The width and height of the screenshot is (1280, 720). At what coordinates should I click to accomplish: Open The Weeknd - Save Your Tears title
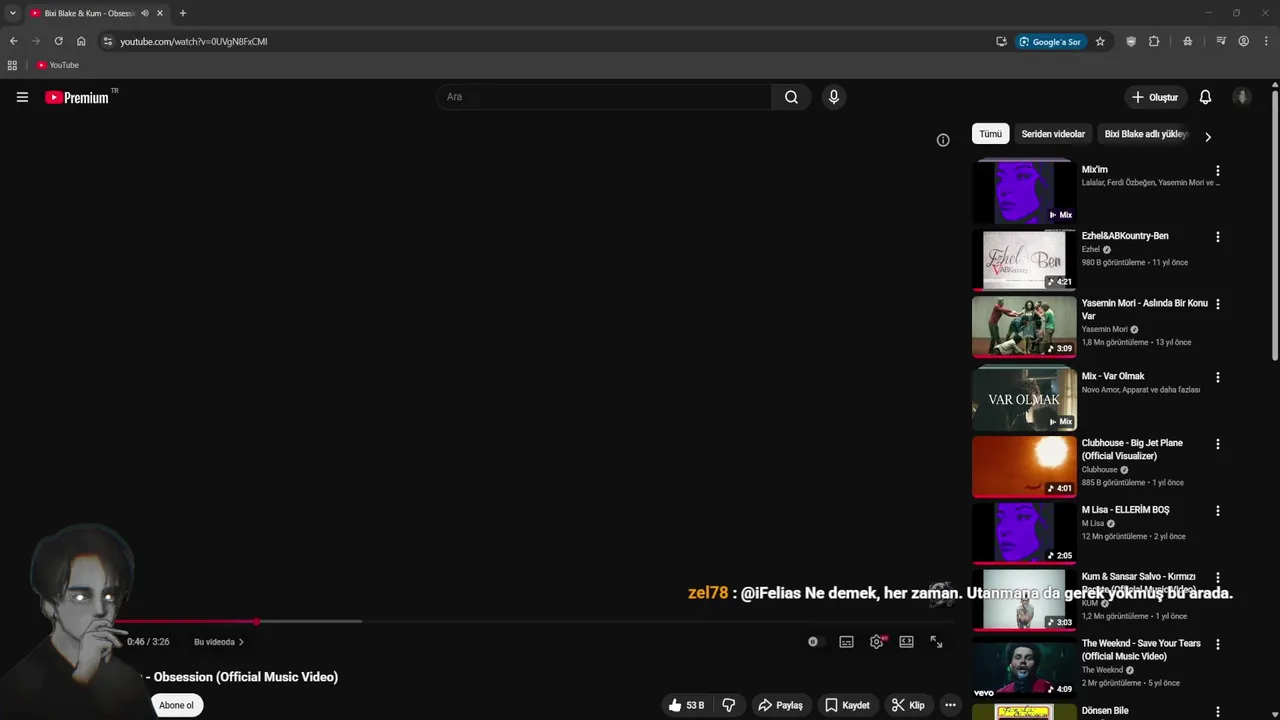coord(1141,650)
